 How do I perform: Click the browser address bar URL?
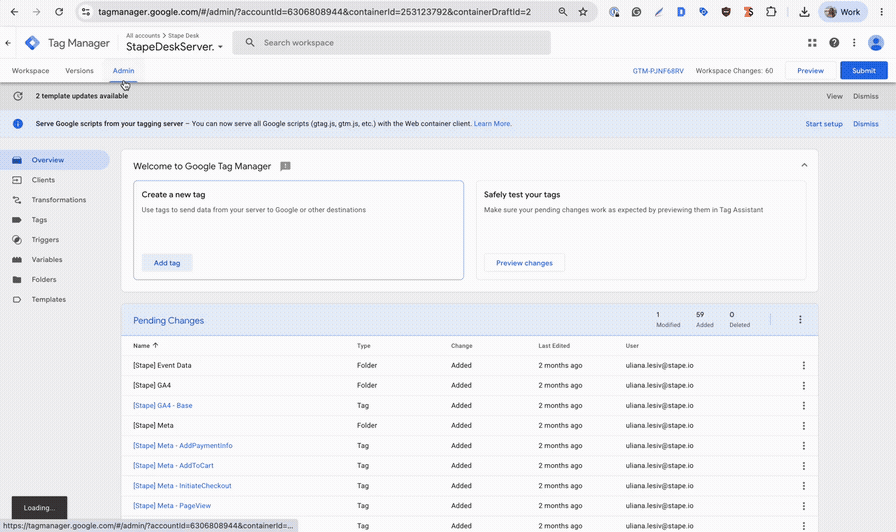314,11
